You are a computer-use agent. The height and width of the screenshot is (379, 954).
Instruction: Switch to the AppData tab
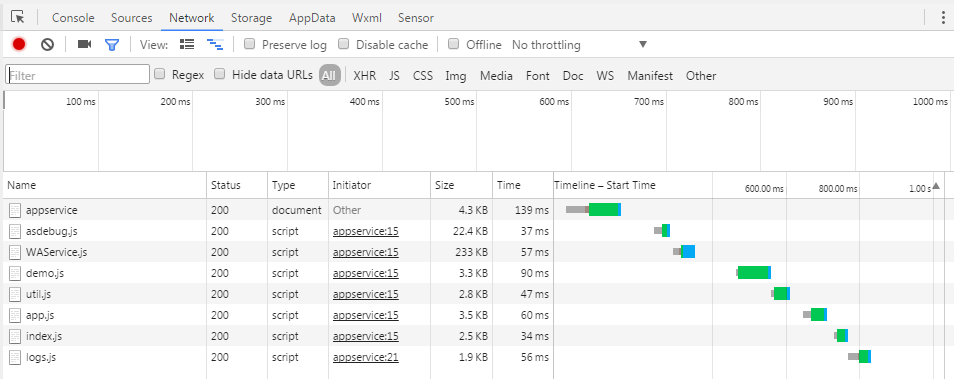312,18
